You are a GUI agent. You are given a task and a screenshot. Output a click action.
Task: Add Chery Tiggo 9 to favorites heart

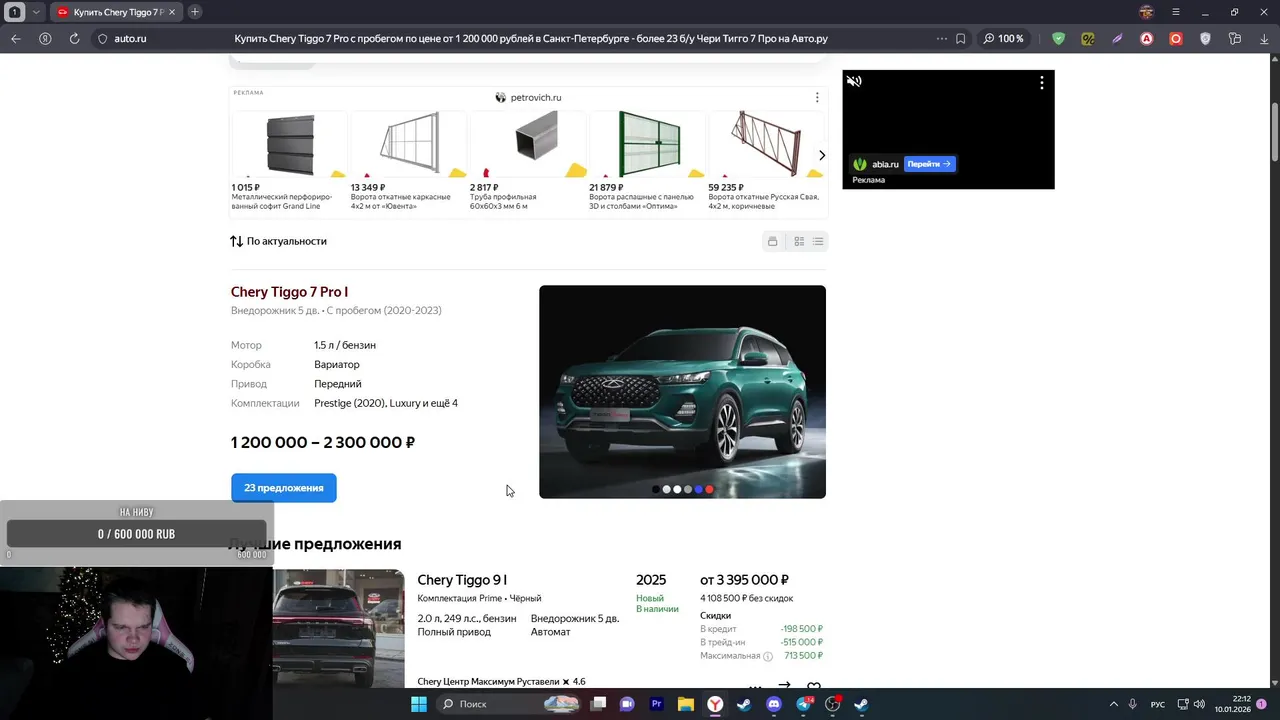(814, 687)
